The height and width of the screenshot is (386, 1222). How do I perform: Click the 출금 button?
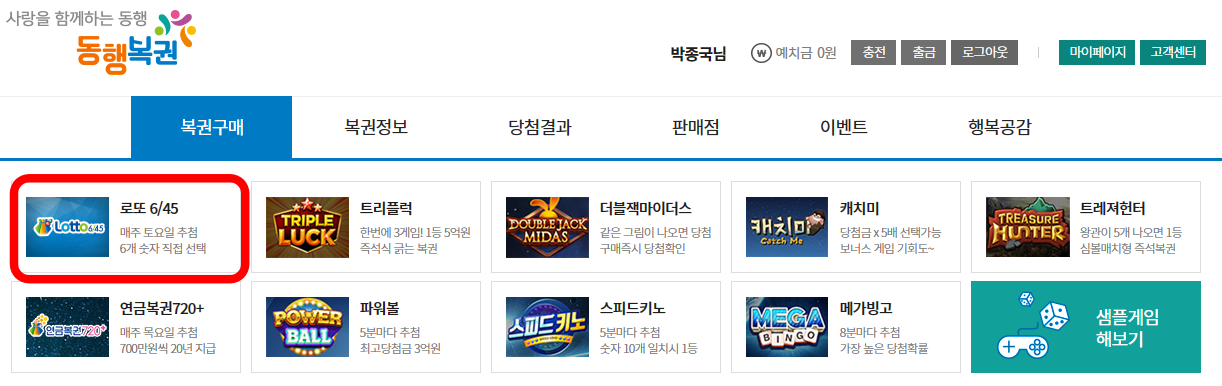923,53
